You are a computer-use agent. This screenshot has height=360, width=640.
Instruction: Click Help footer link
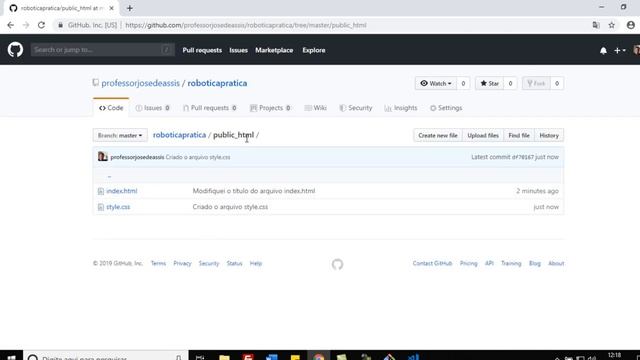coord(256,264)
